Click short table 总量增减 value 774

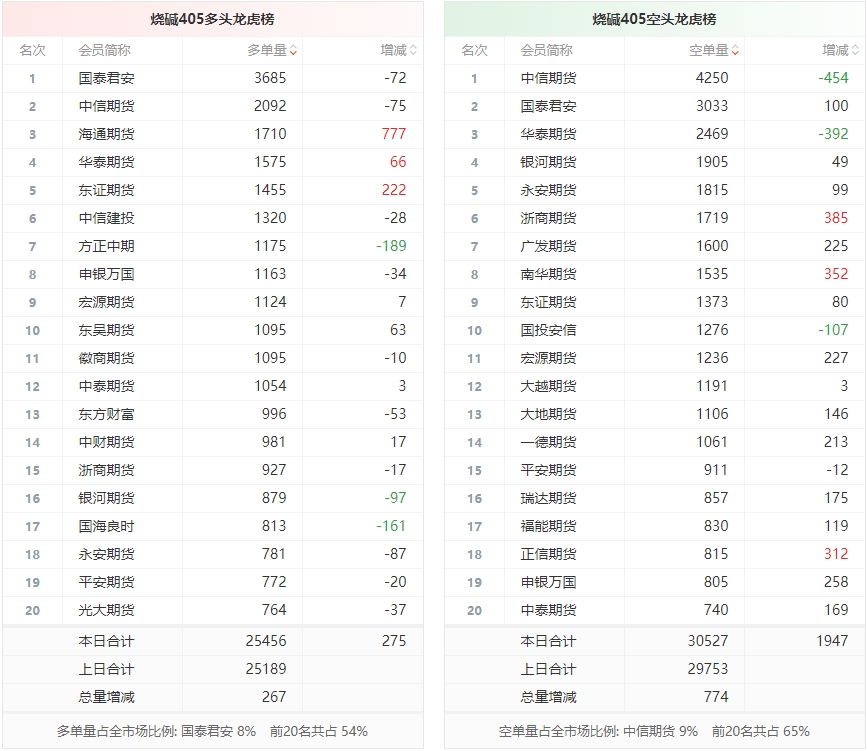(x=715, y=697)
